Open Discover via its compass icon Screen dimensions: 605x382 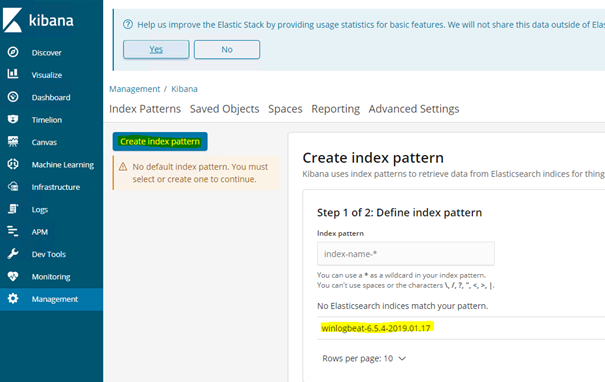pyautogui.click(x=13, y=52)
